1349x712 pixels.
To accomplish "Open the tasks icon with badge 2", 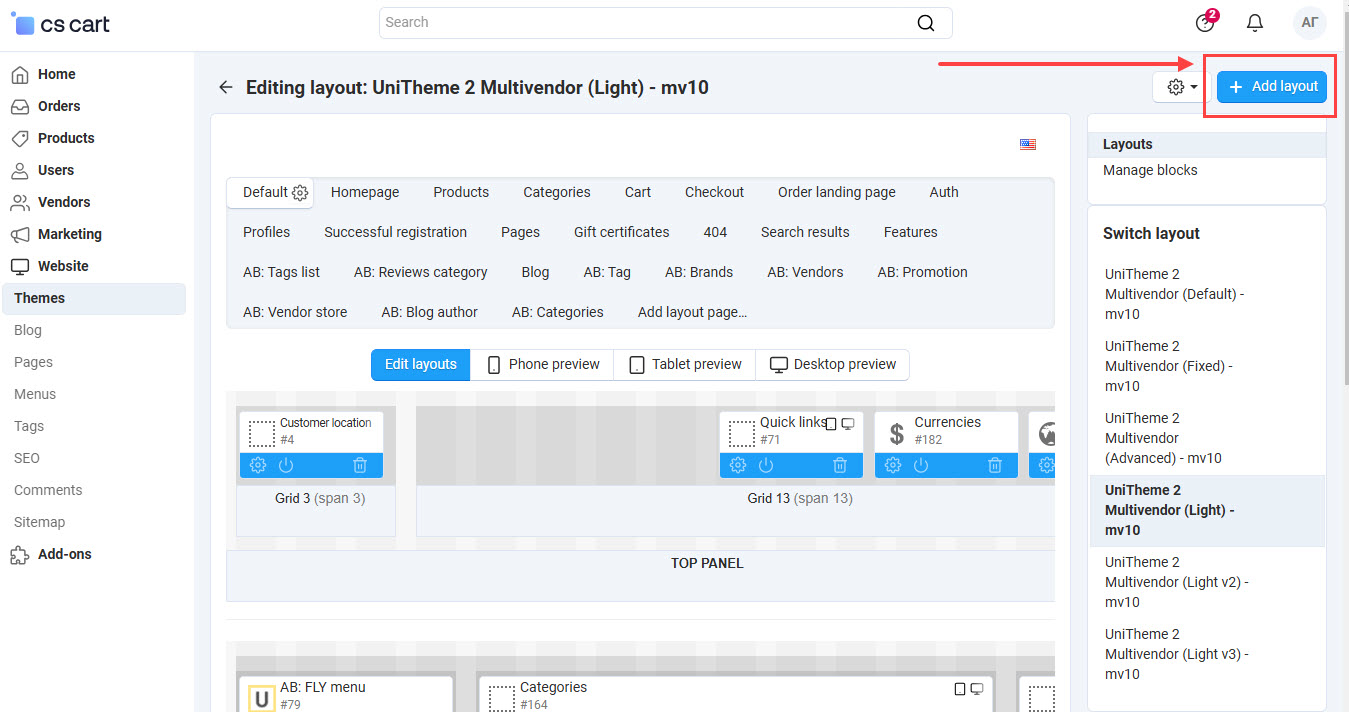I will pyautogui.click(x=1206, y=22).
